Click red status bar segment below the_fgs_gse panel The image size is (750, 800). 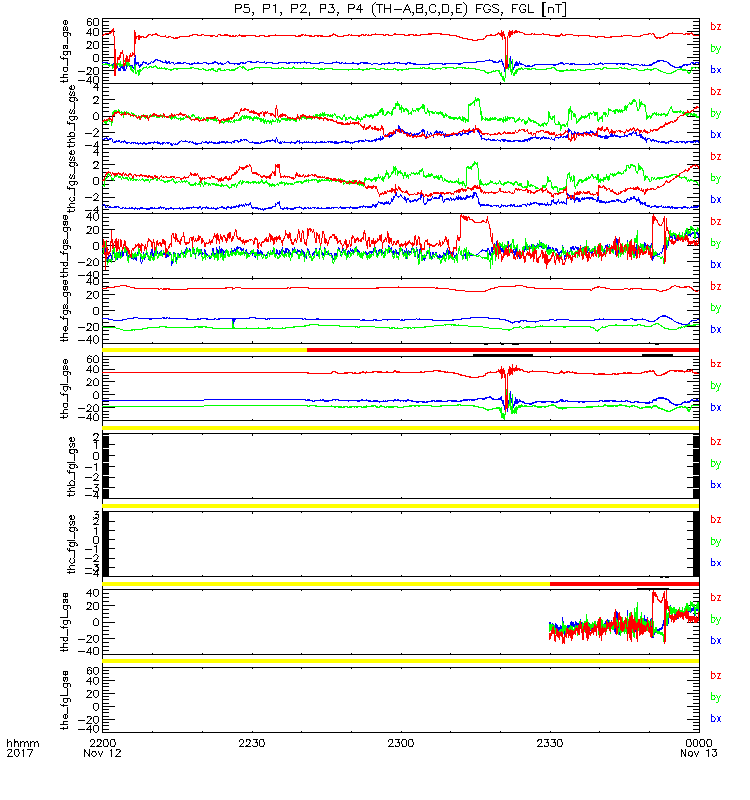(x=503, y=350)
